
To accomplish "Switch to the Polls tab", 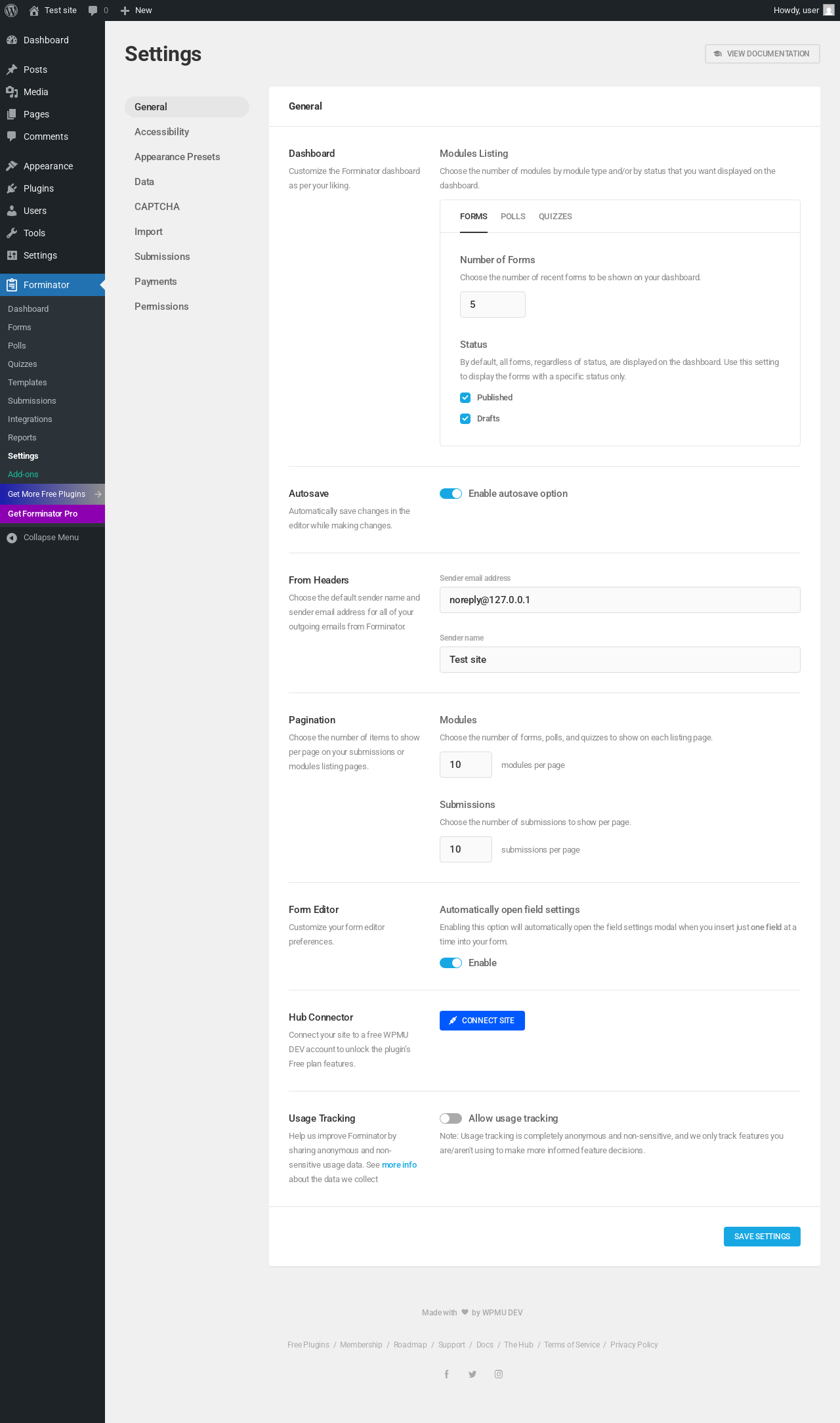I will tap(513, 217).
